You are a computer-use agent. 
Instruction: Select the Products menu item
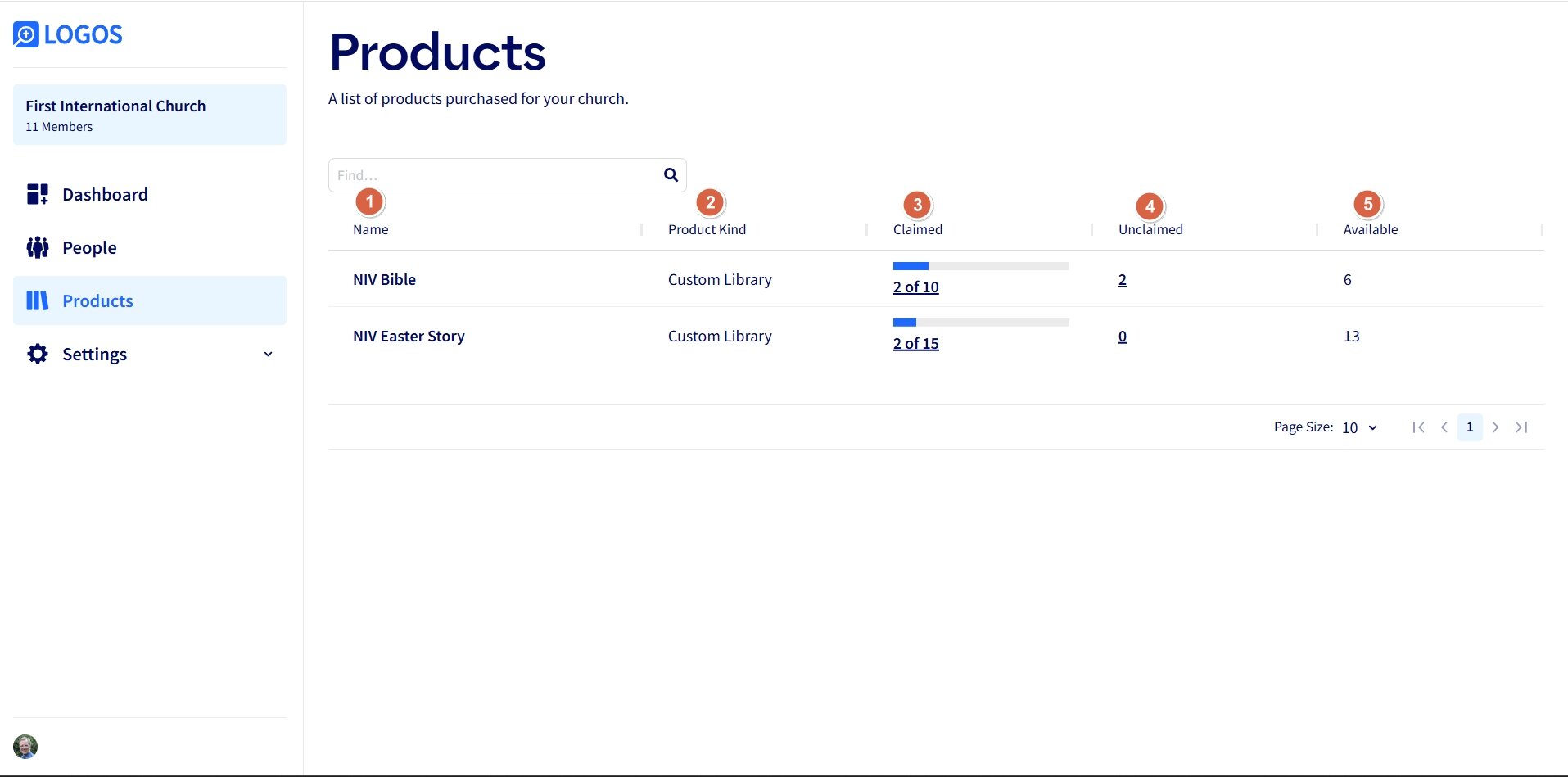point(150,300)
